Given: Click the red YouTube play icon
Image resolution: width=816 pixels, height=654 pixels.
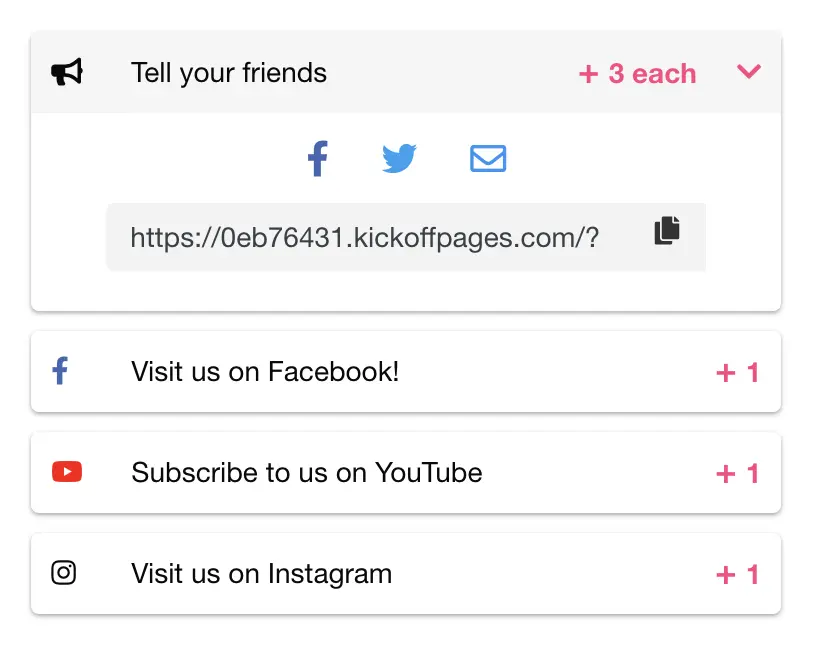Looking at the screenshot, I should point(66,472).
